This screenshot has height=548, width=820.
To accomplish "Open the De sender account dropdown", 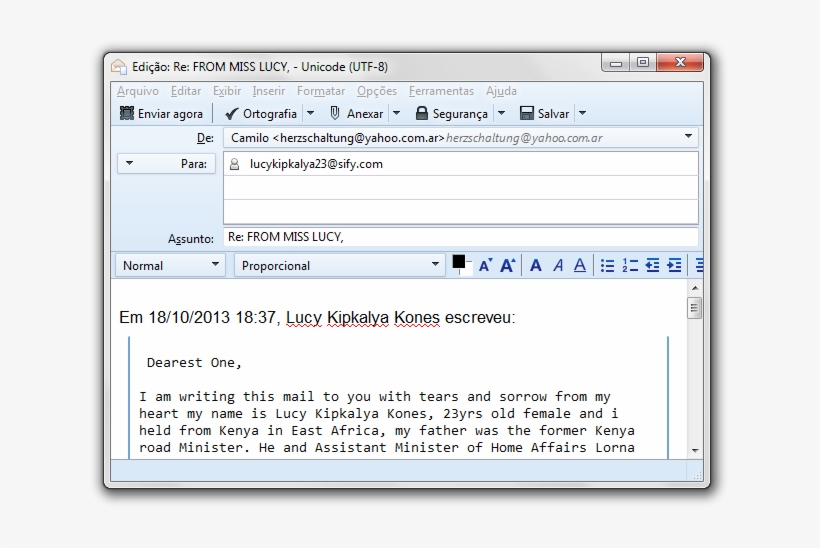I will click(x=461, y=138).
